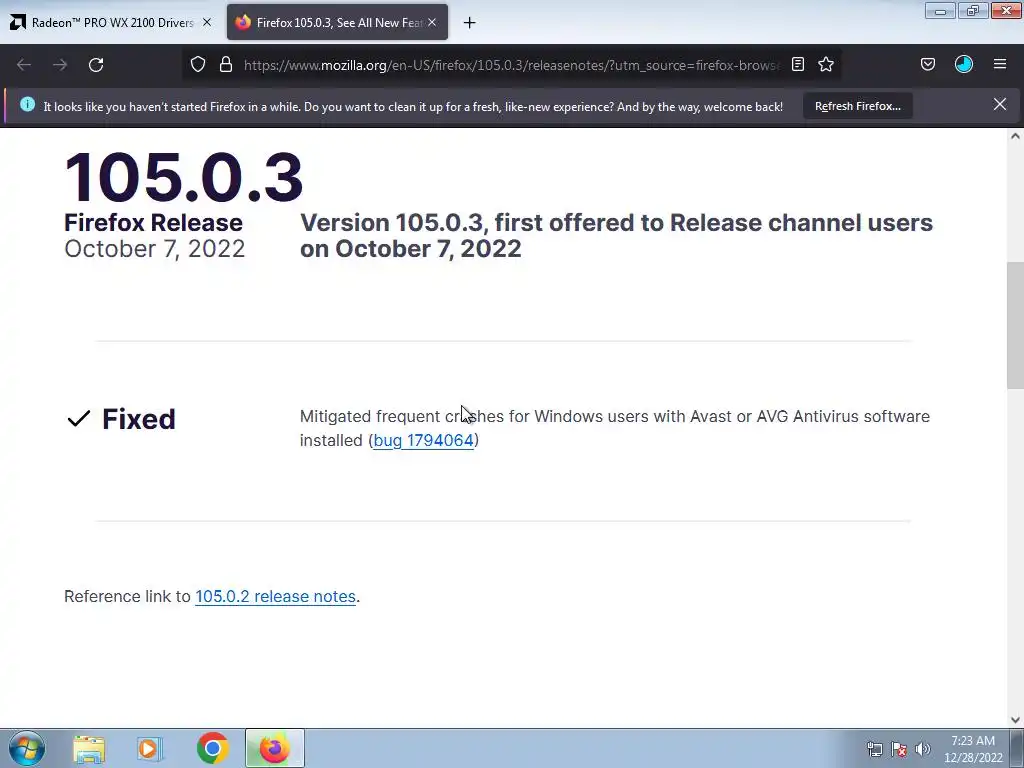
Task: Click the 'October 7, 2022' date under Firefox Release
Action: pyautogui.click(x=155, y=249)
